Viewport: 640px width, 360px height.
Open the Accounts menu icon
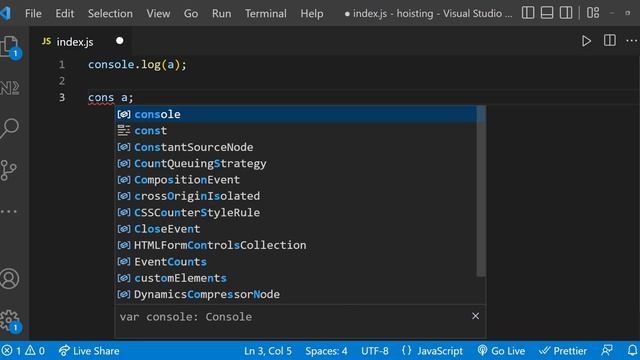(9, 279)
